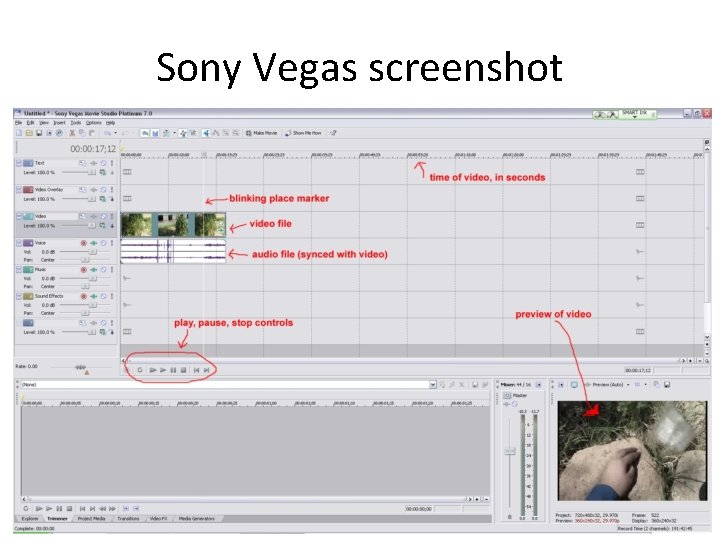720x540 pixels.
Task: Collapse the Sound Effects track header
Action: (x=19, y=296)
